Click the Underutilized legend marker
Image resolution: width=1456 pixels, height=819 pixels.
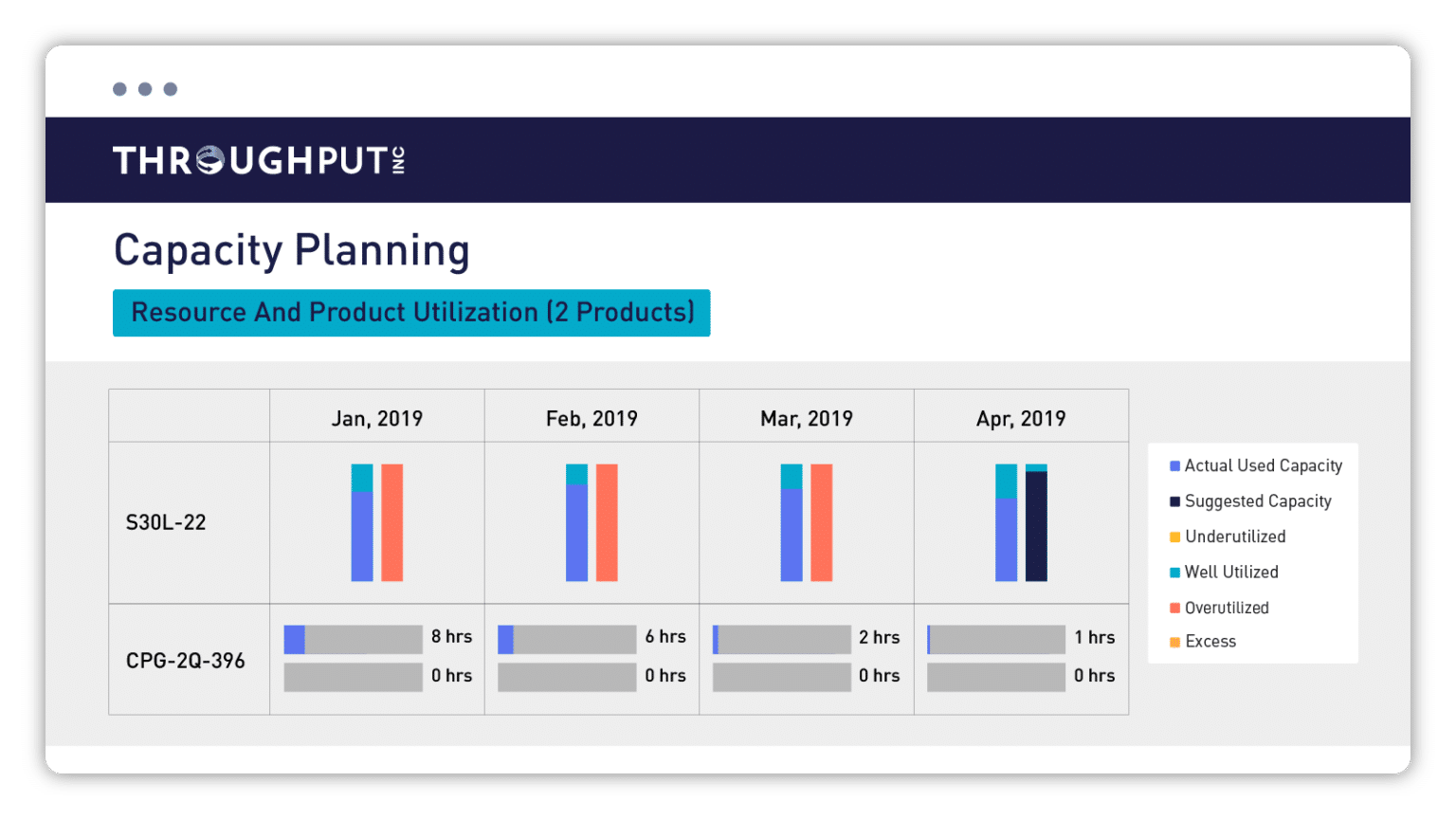pyautogui.click(x=1174, y=537)
